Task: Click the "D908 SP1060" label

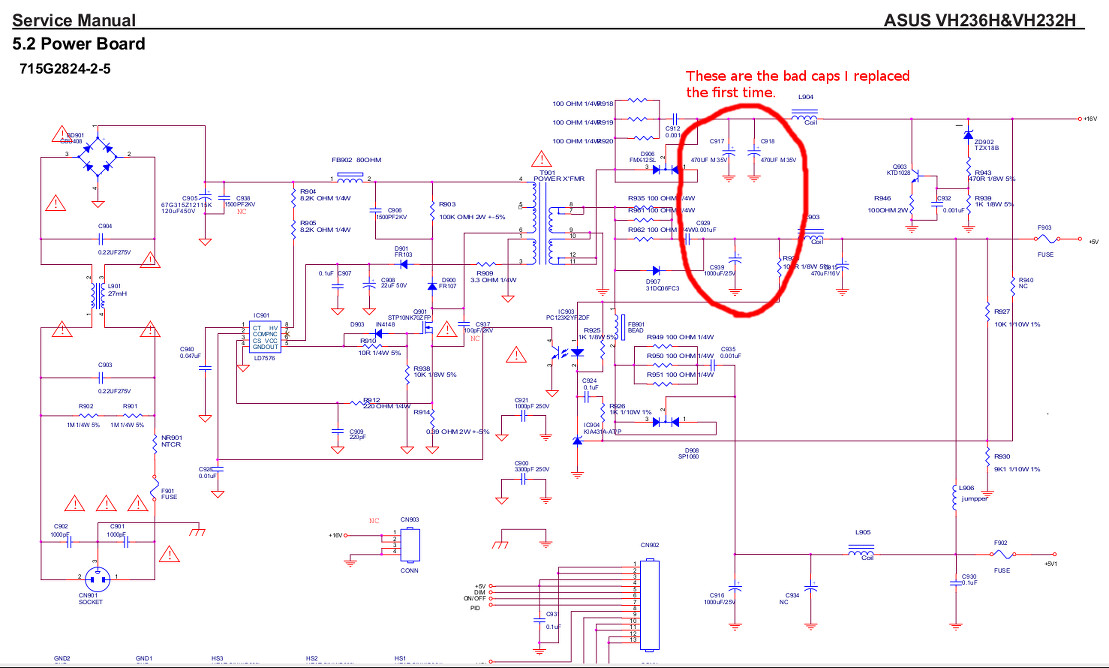Action: point(689,454)
